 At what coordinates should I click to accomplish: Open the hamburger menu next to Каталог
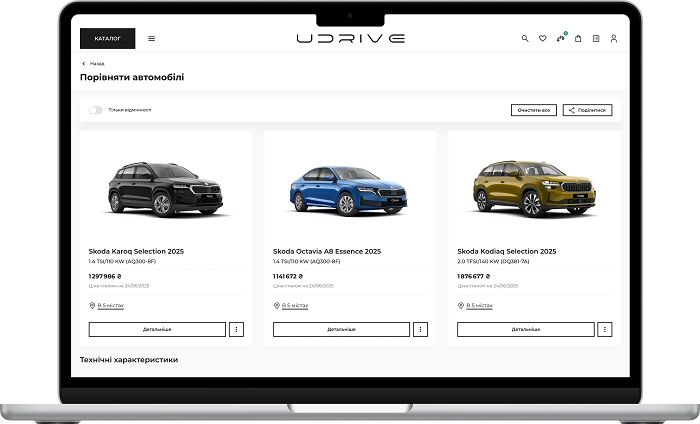coord(152,39)
